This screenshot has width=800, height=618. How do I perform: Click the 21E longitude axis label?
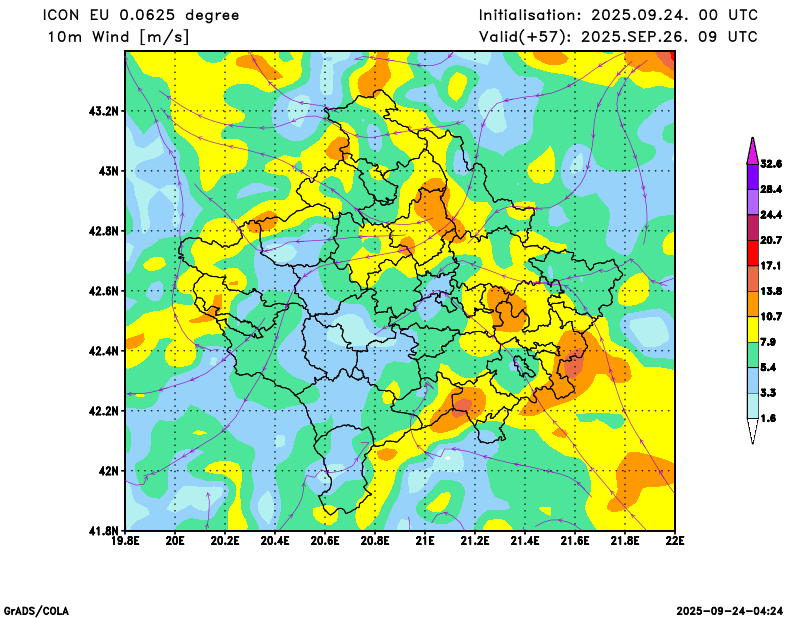[425, 542]
